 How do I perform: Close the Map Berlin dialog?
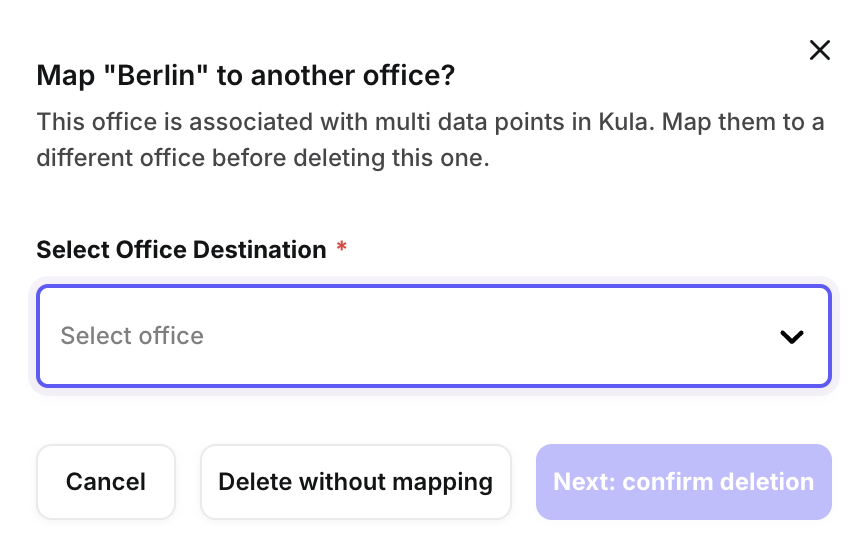click(819, 51)
